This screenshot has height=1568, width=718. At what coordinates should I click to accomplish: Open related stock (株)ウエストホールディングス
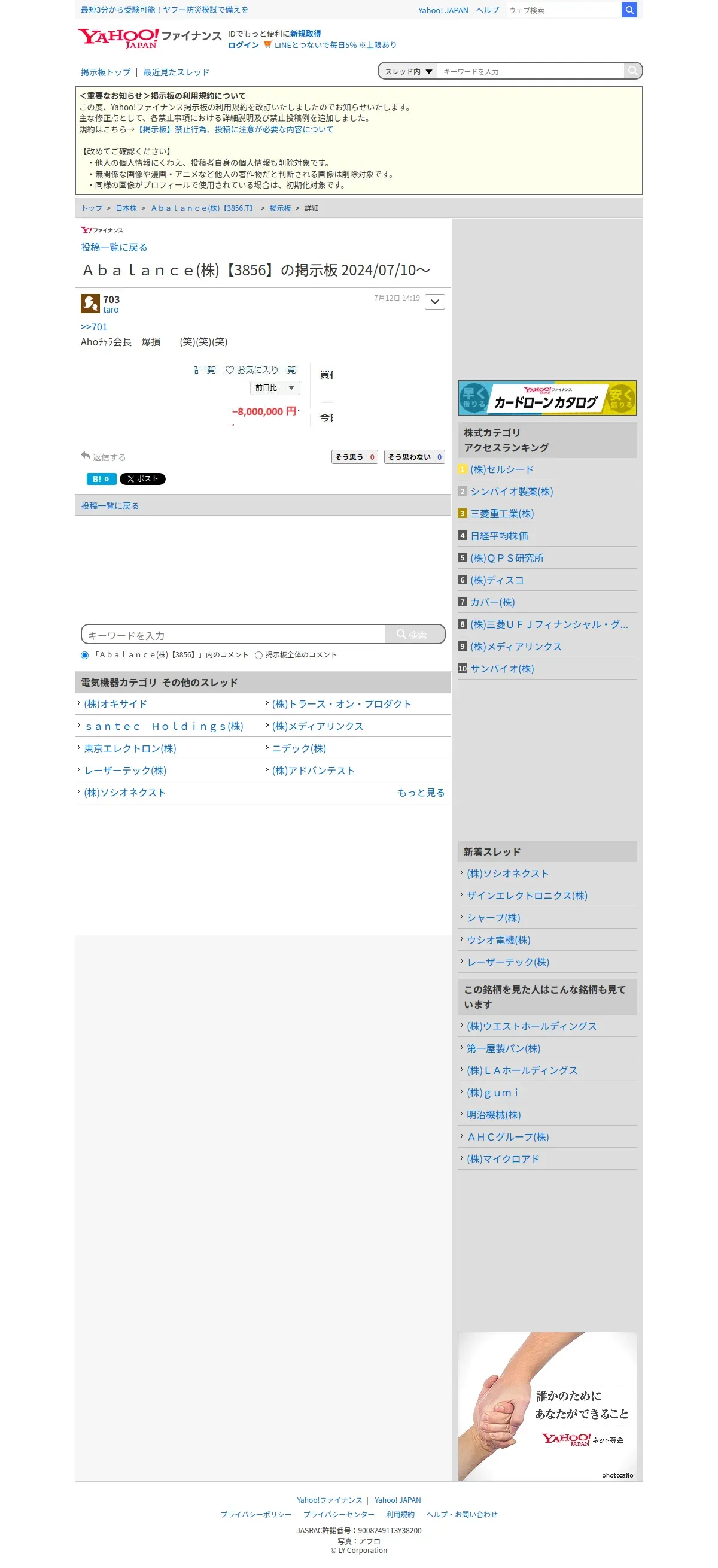(532, 1026)
